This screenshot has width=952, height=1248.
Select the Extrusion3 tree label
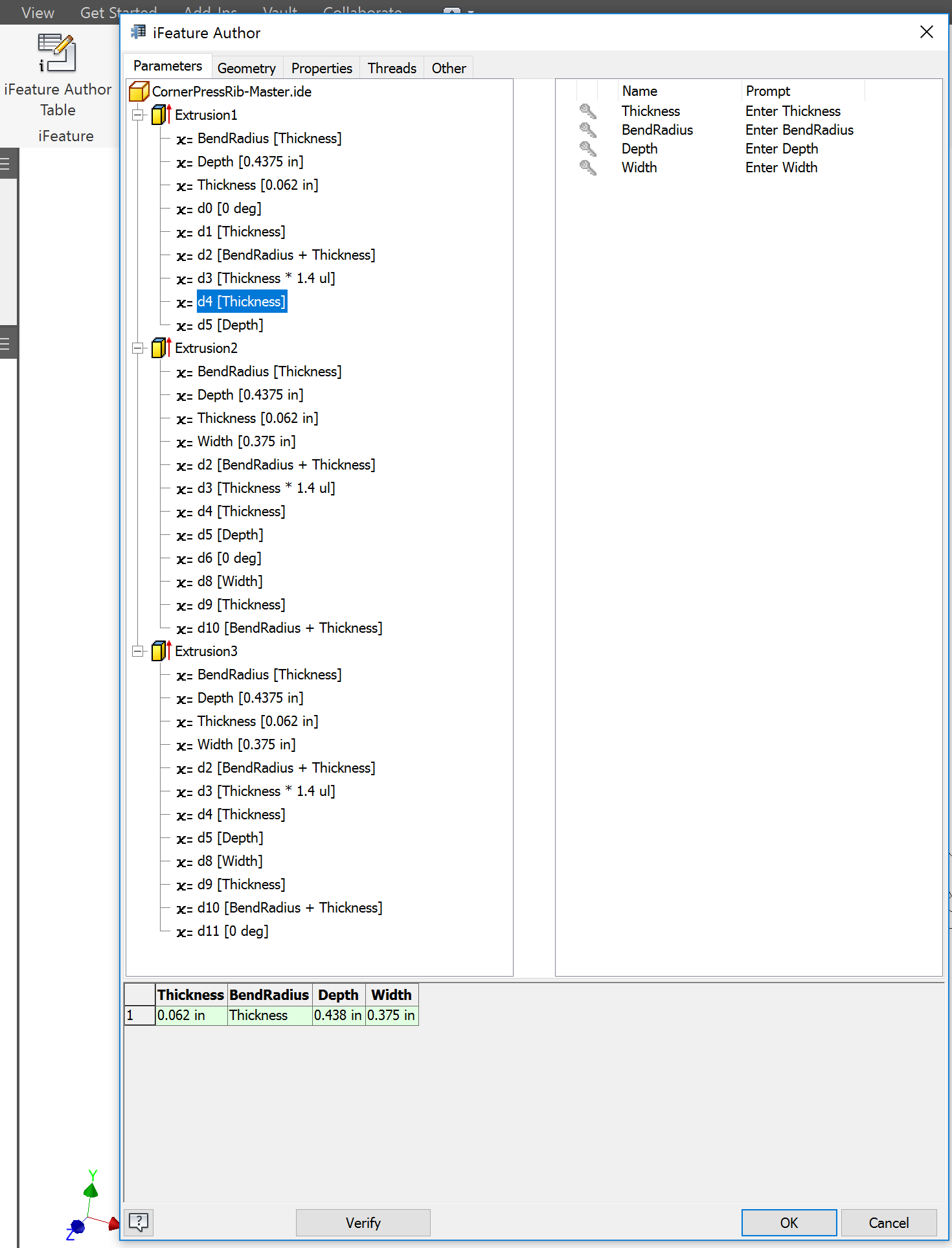tap(206, 652)
